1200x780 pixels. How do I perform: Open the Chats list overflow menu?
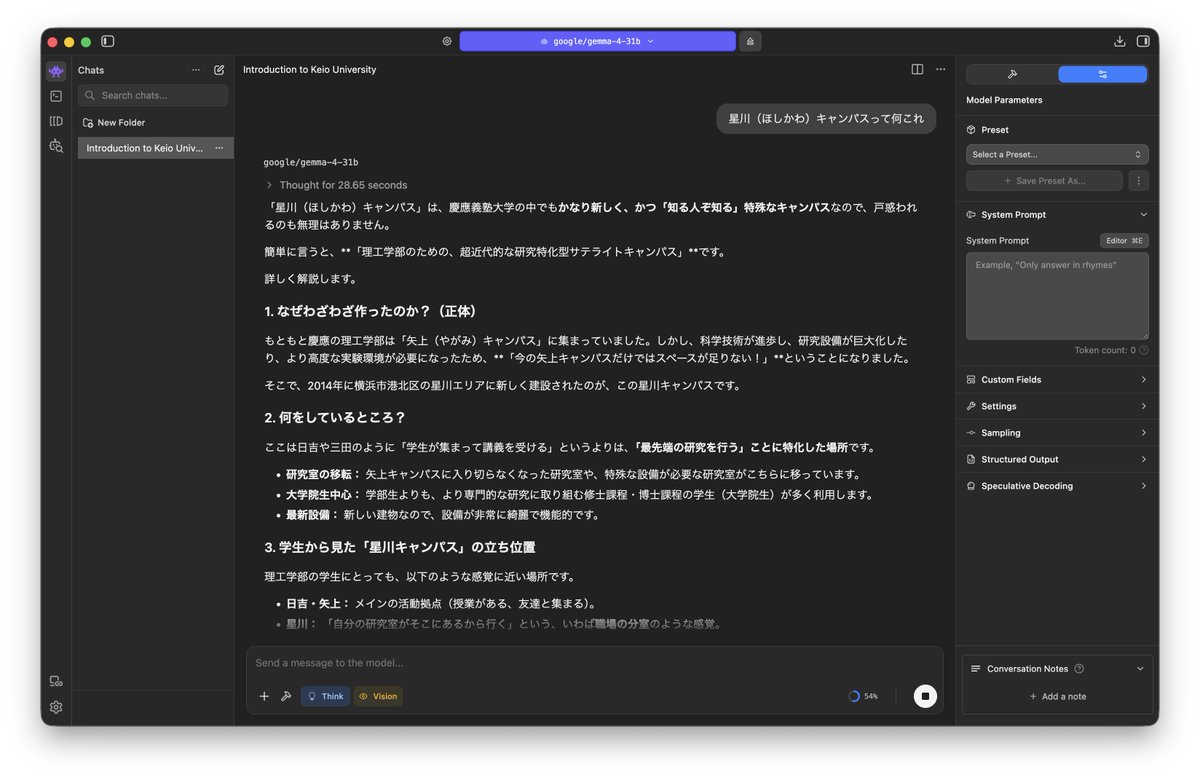pos(196,70)
